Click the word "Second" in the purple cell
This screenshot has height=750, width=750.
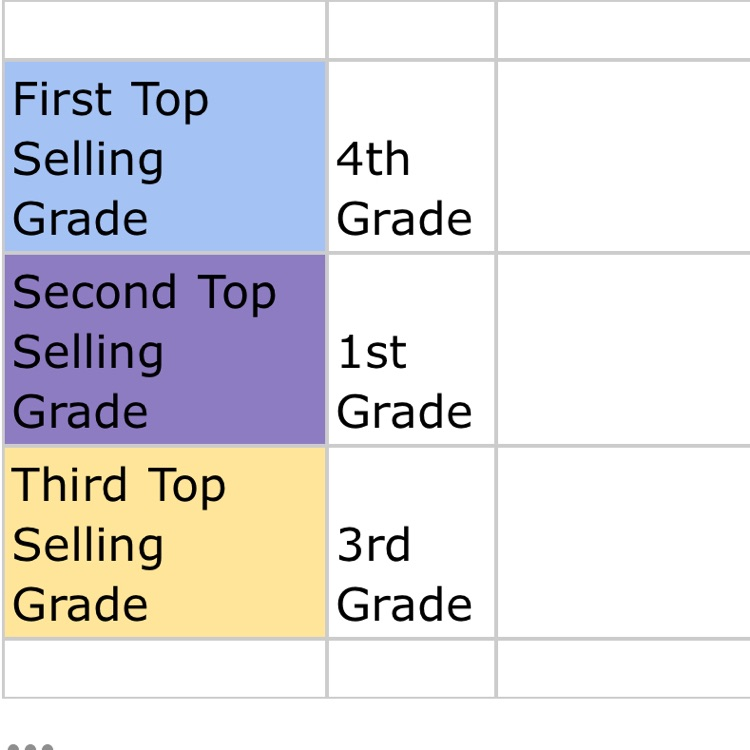pyautogui.click(x=94, y=292)
